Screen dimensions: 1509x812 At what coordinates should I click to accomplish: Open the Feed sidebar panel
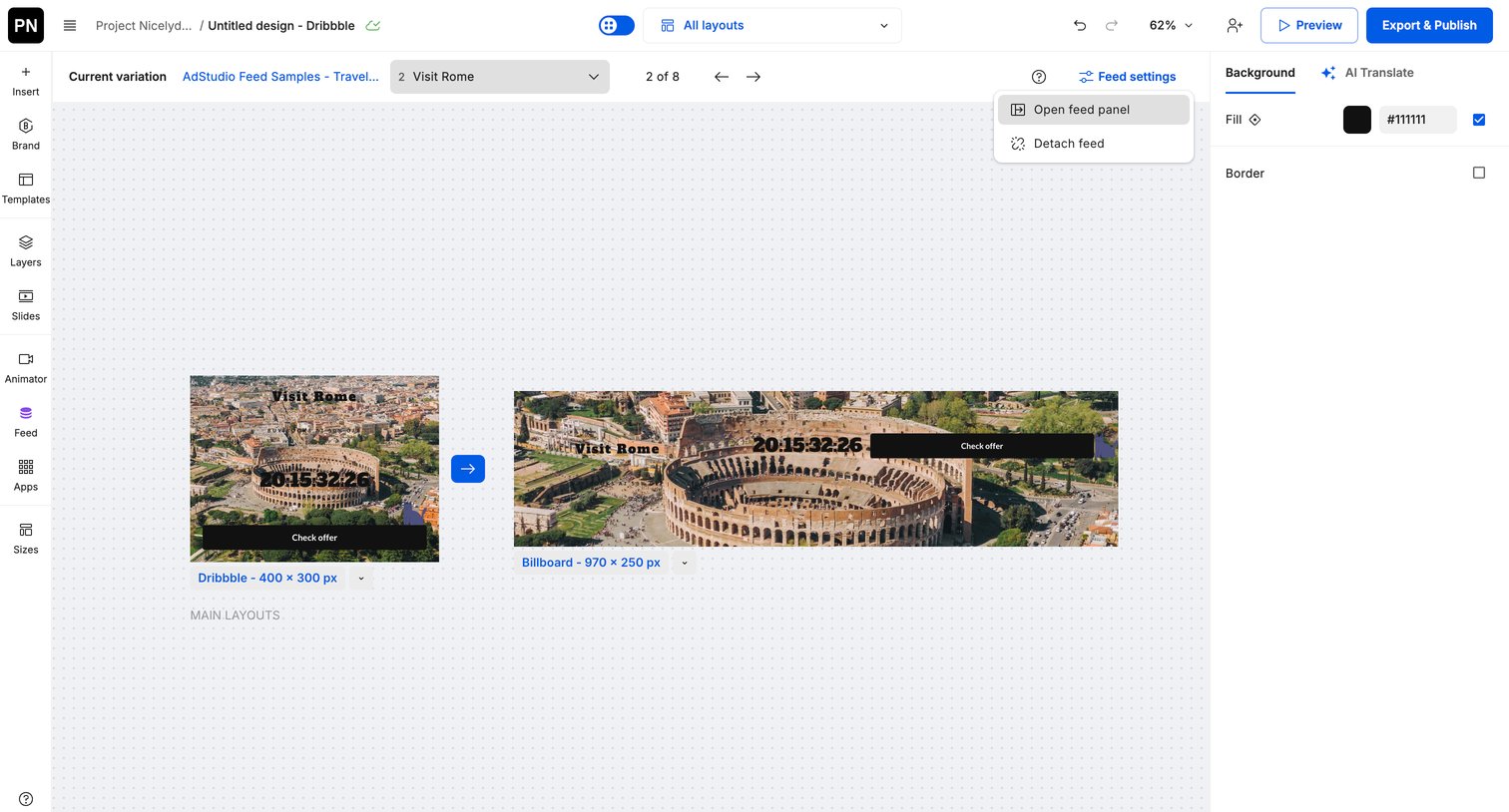click(26, 422)
